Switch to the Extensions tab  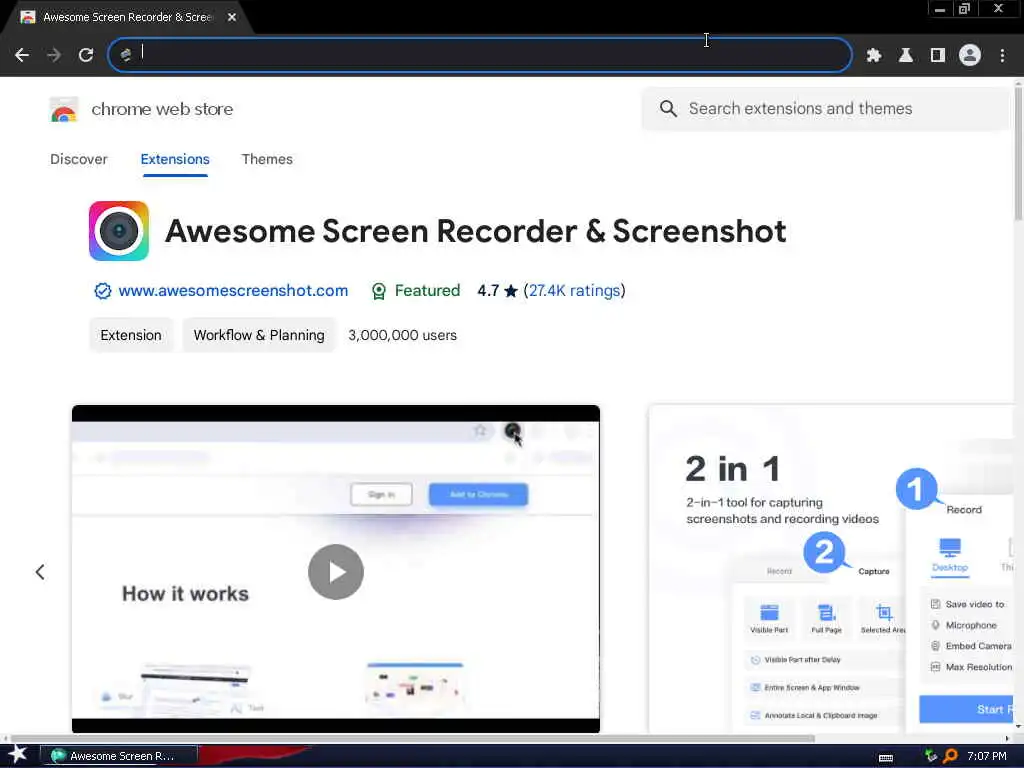[x=175, y=159]
